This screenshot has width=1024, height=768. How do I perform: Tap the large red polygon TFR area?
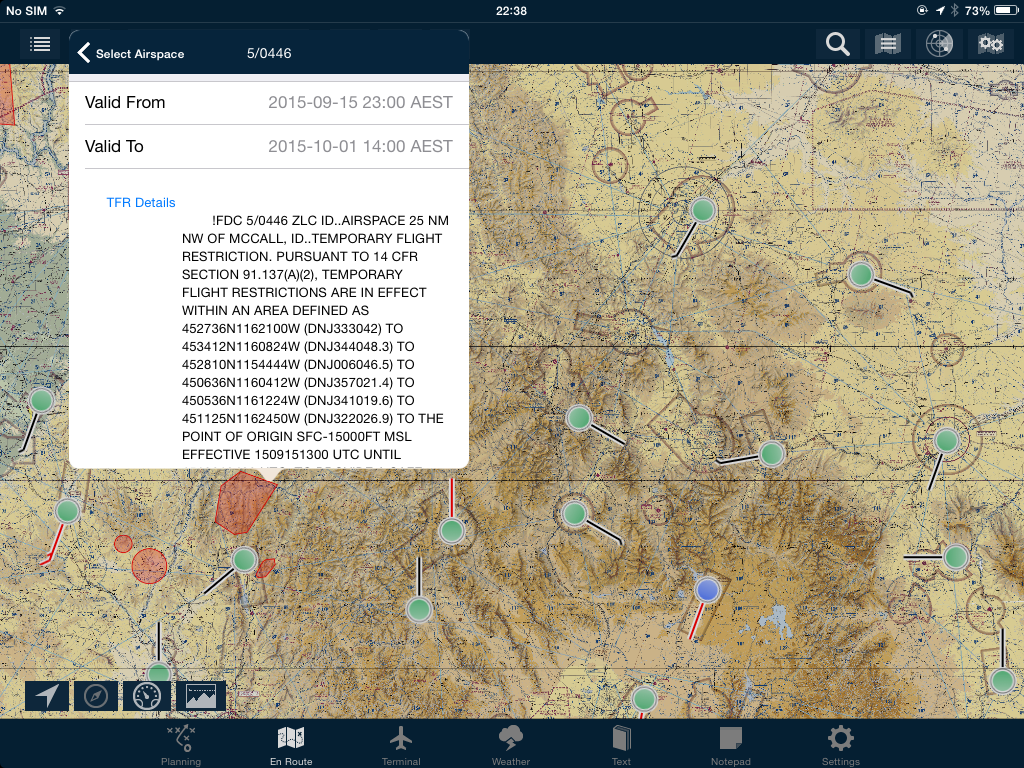(243, 502)
